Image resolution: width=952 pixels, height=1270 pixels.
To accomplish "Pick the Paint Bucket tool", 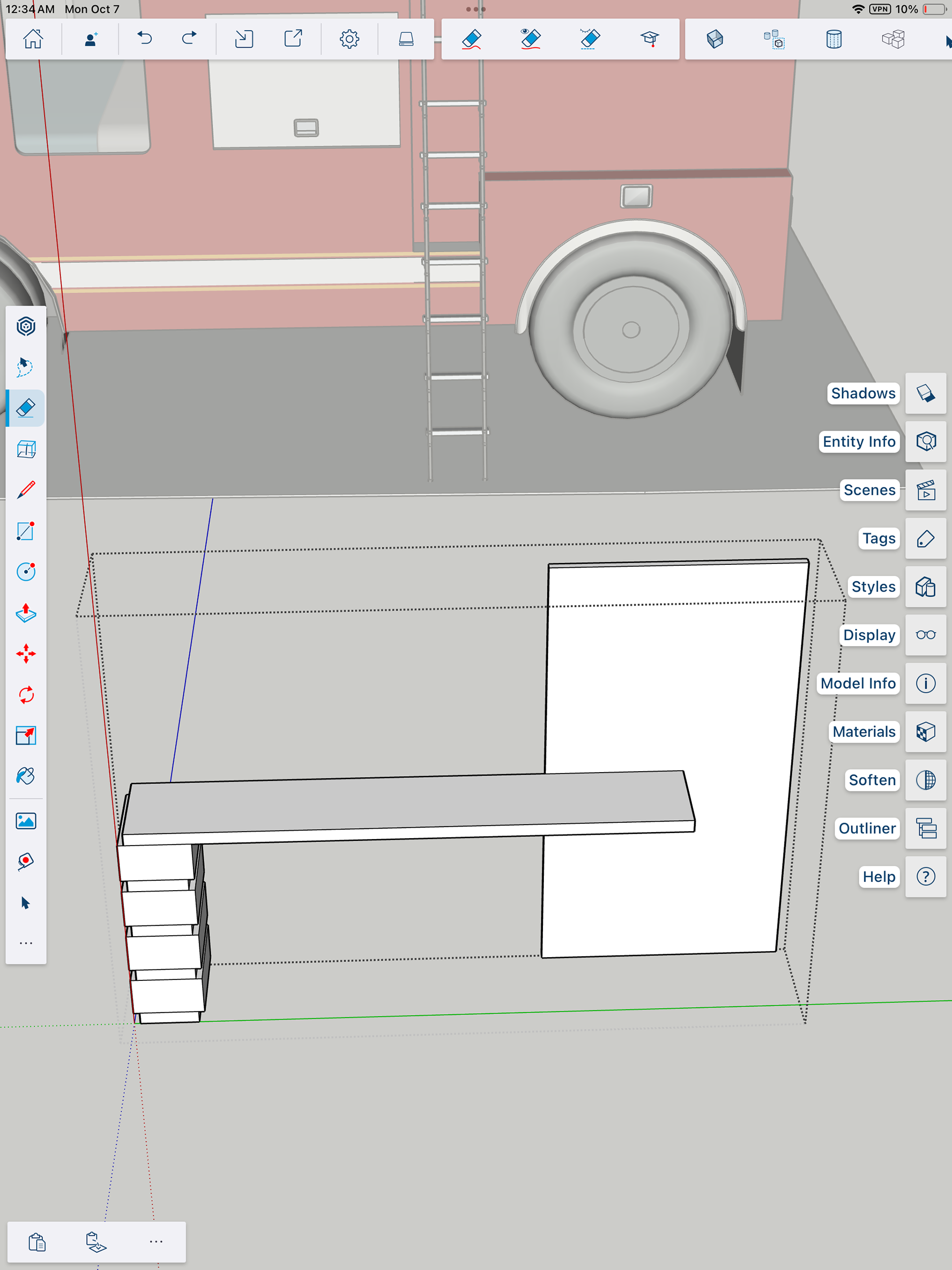I will 26,776.
